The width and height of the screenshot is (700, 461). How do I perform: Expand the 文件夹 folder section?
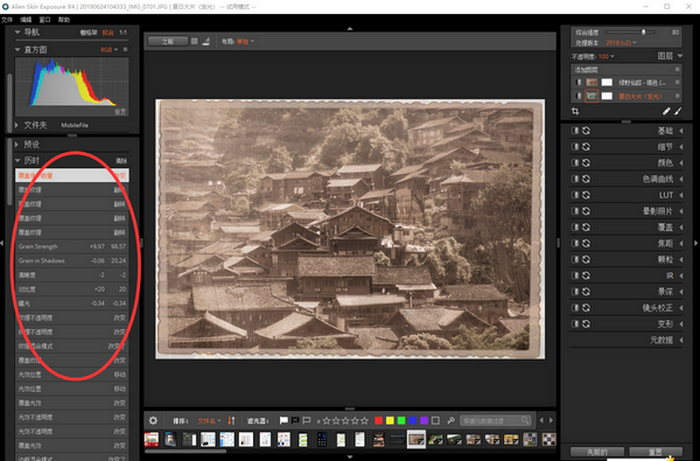click(x=35, y=125)
